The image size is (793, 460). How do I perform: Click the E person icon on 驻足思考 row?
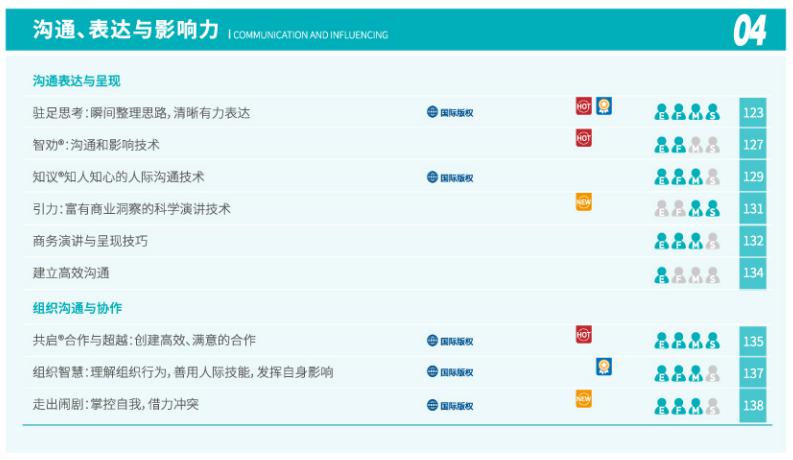click(x=661, y=112)
